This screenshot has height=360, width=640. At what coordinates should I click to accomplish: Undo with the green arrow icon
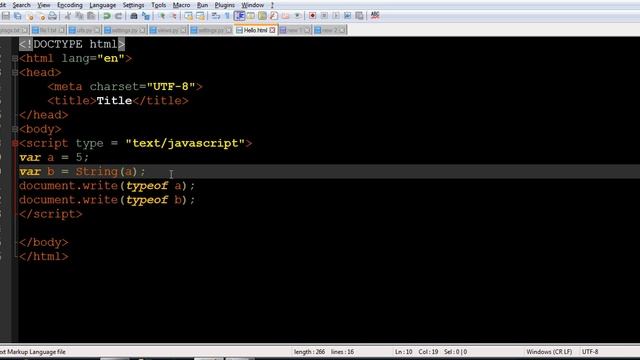(107, 16)
